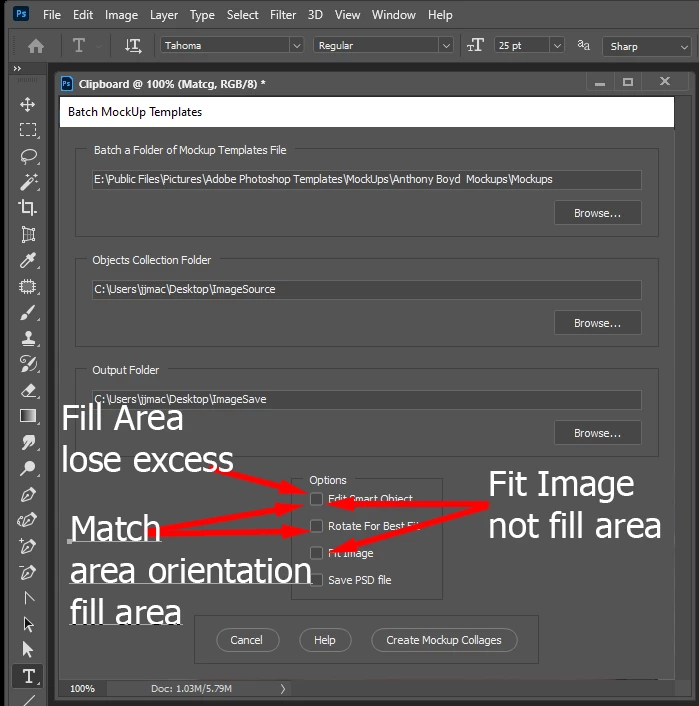Click the dialog Help button
This screenshot has height=706, width=699.
325,640
